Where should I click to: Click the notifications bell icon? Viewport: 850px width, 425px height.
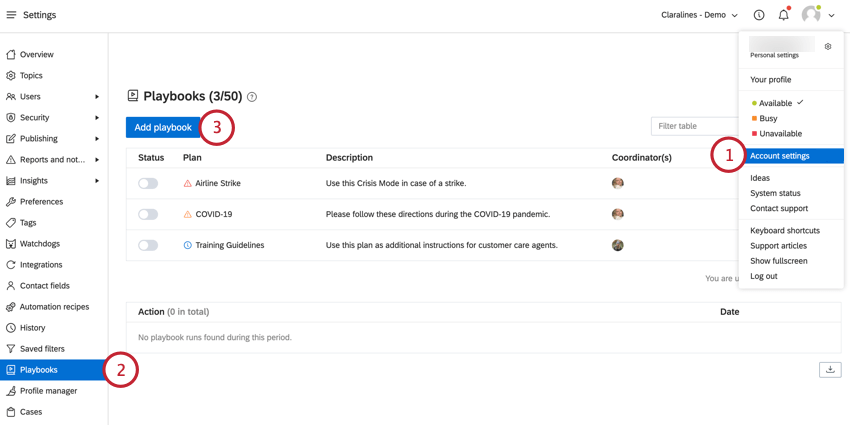coord(784,15)
